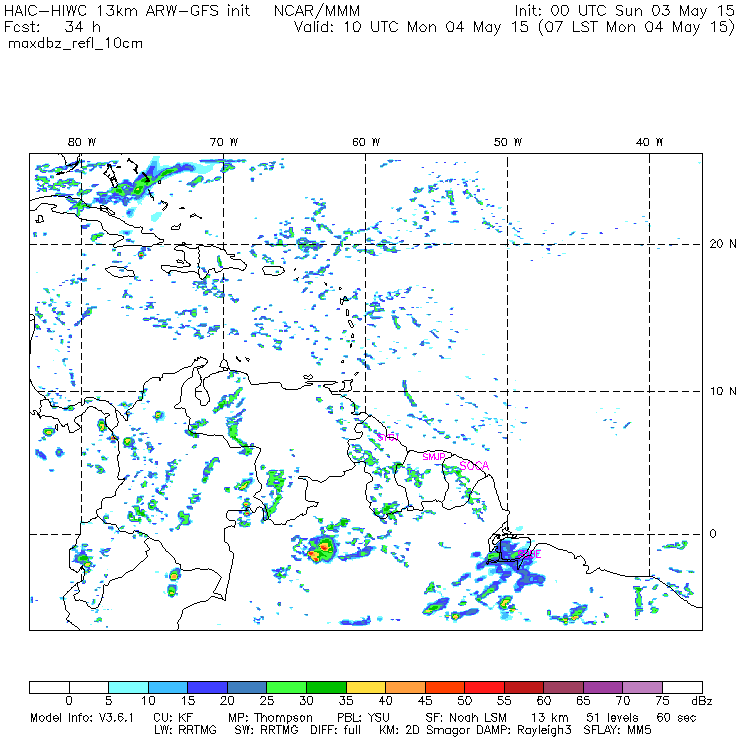Click the 50 W longitude label
The height and width of the screenshot is (740, 740).
[x=508, y=142]
